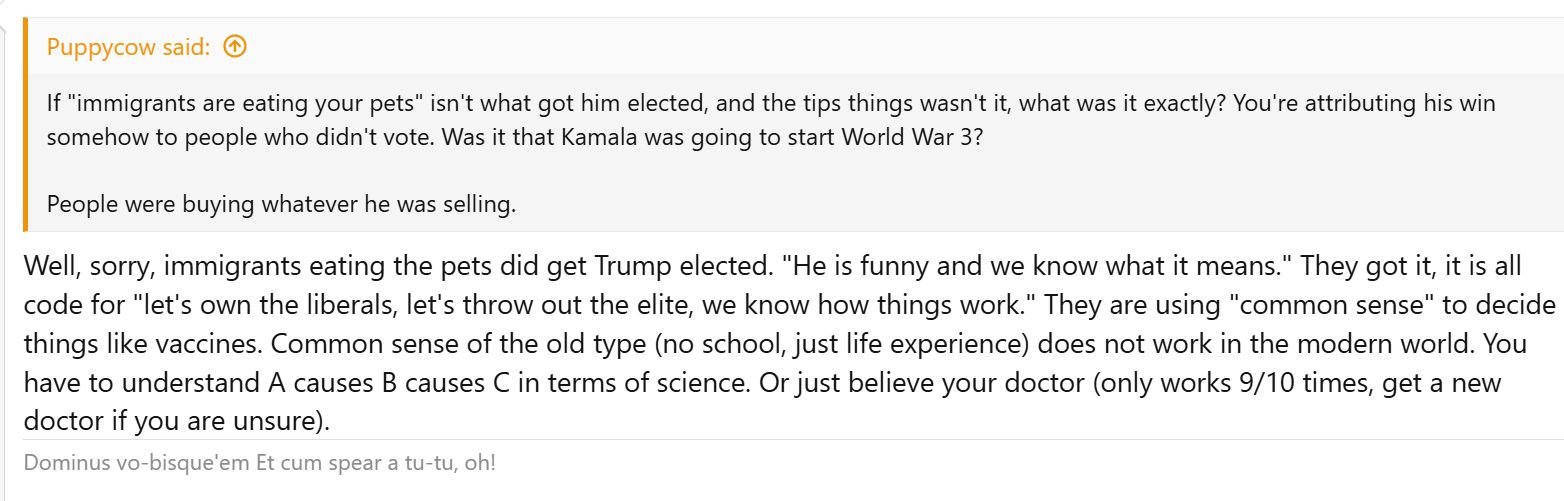
Task: Click the orange left border of the quote block
Action: (x=28, y=130)
